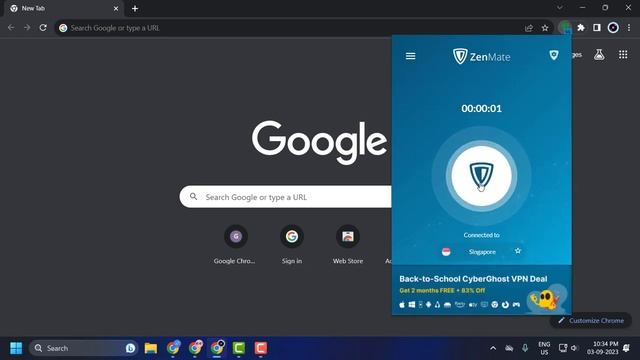Viewport: 640px width, 360px height.
Task: Open the Search Labs flask icon
Action: click(x=599, y=55)
